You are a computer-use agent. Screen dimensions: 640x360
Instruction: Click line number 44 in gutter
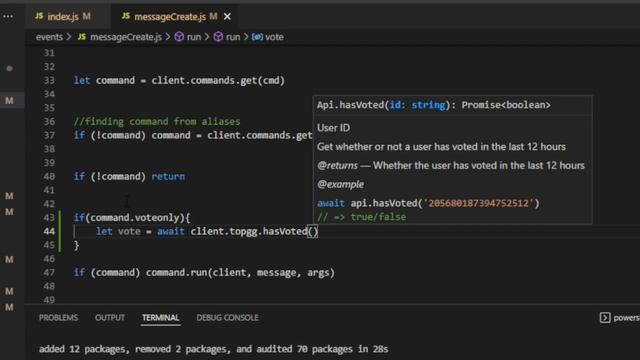coord(49,231)
